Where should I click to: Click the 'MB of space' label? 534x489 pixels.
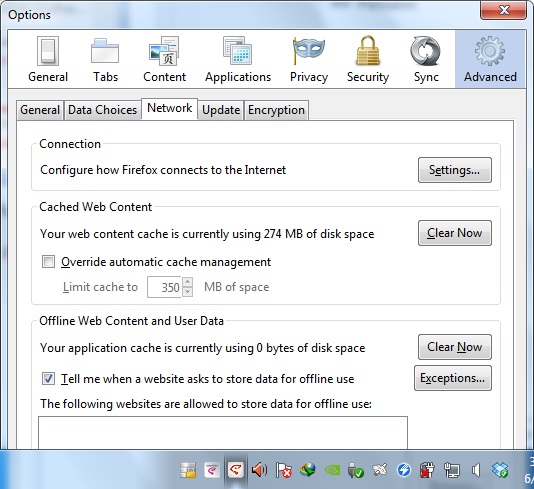tap(237, 287)
